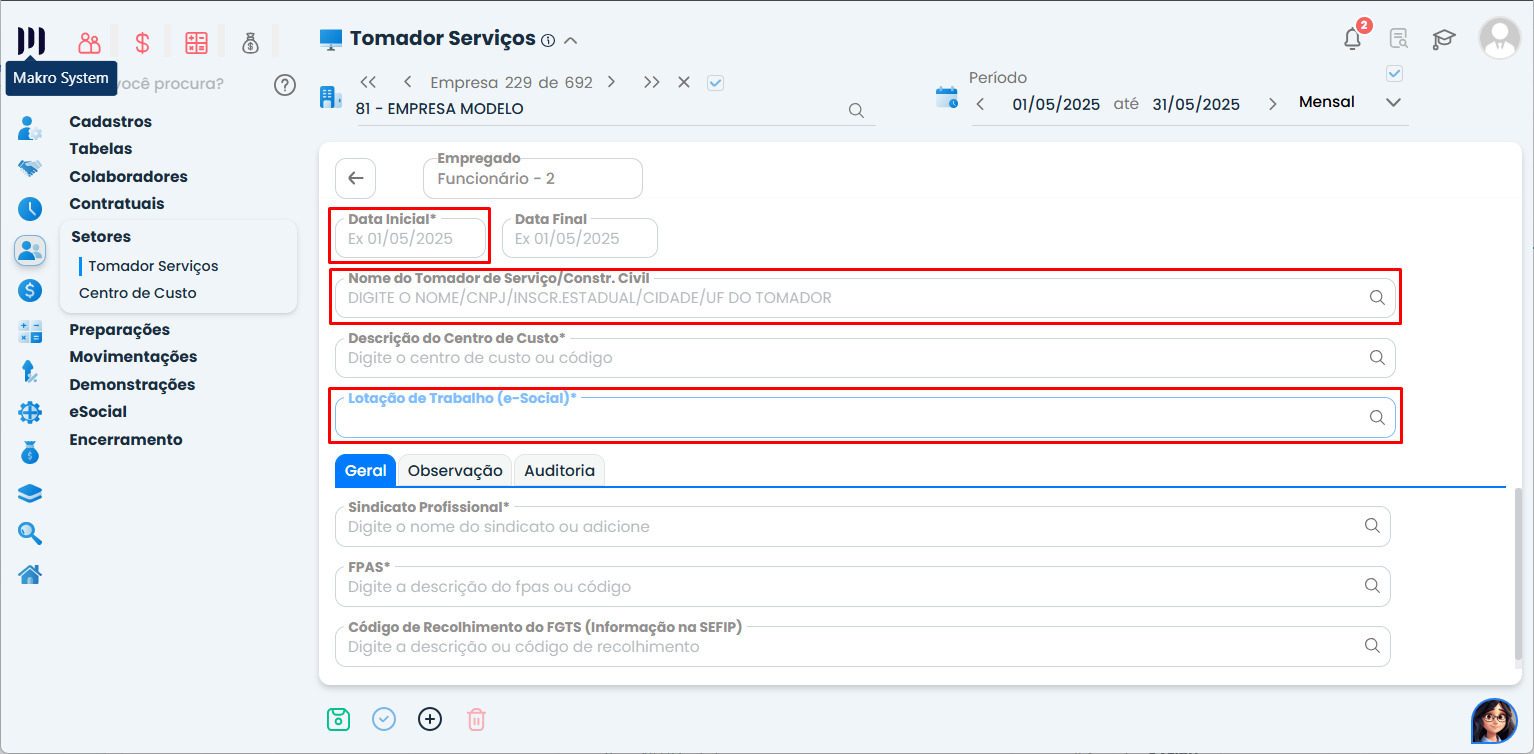Click the FPAS search magnifier
Viewport: 1534px width, 754px height.
(x=1372, y=586)
